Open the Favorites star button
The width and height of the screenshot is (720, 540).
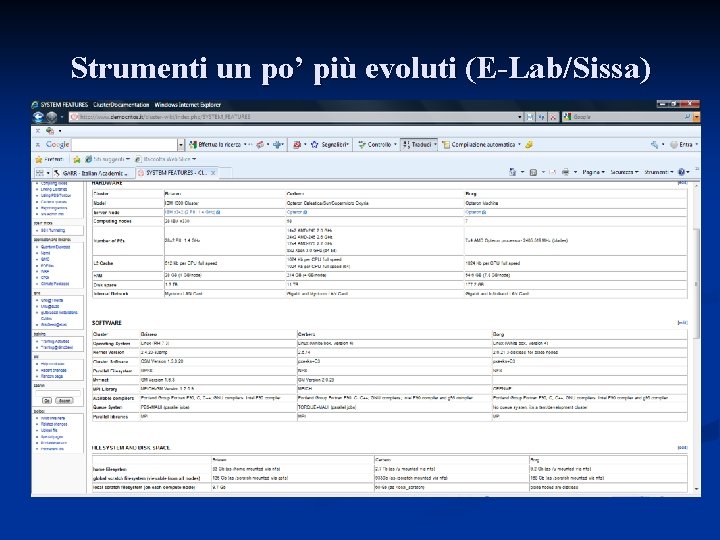49,159
